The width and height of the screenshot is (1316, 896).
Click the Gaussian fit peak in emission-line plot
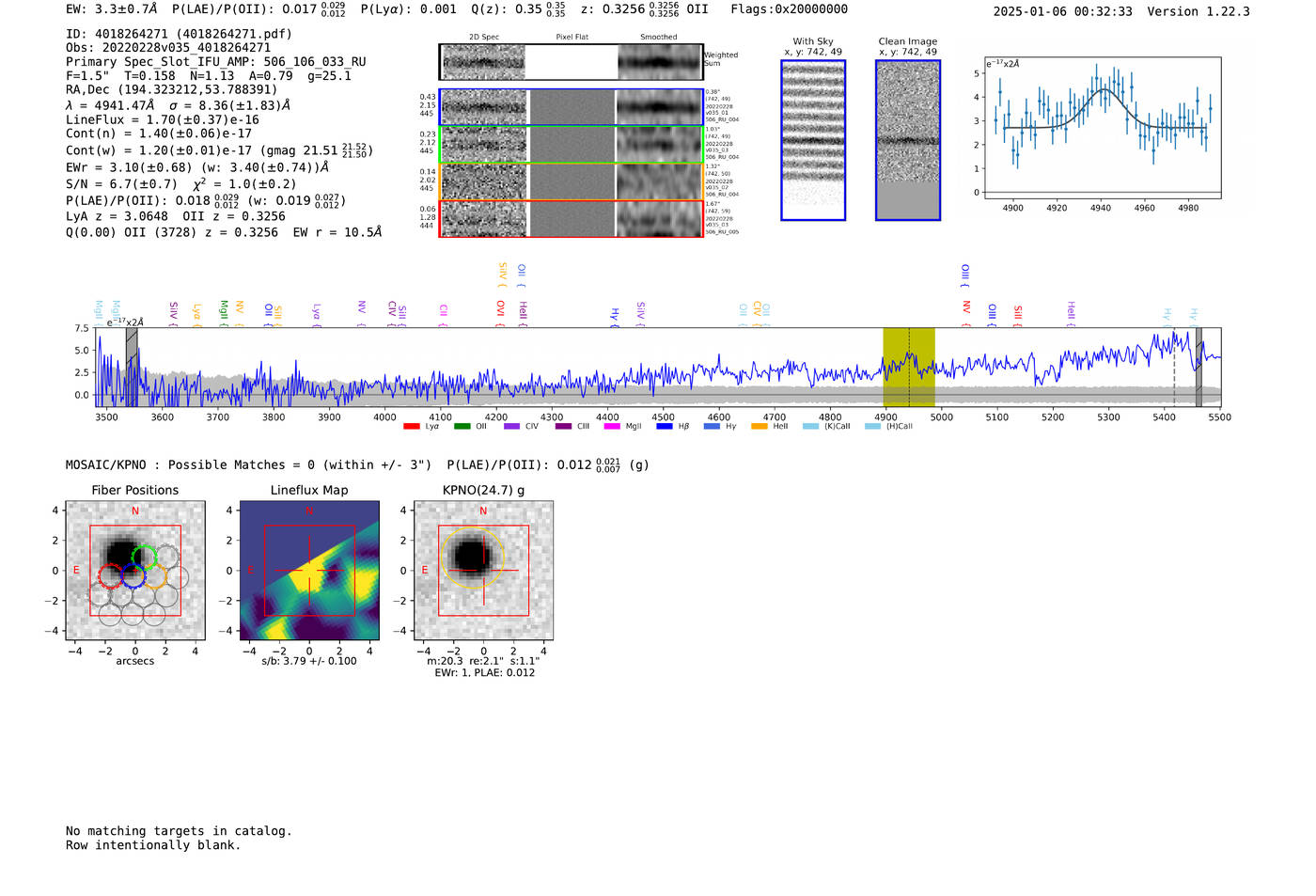(1101, 89)
